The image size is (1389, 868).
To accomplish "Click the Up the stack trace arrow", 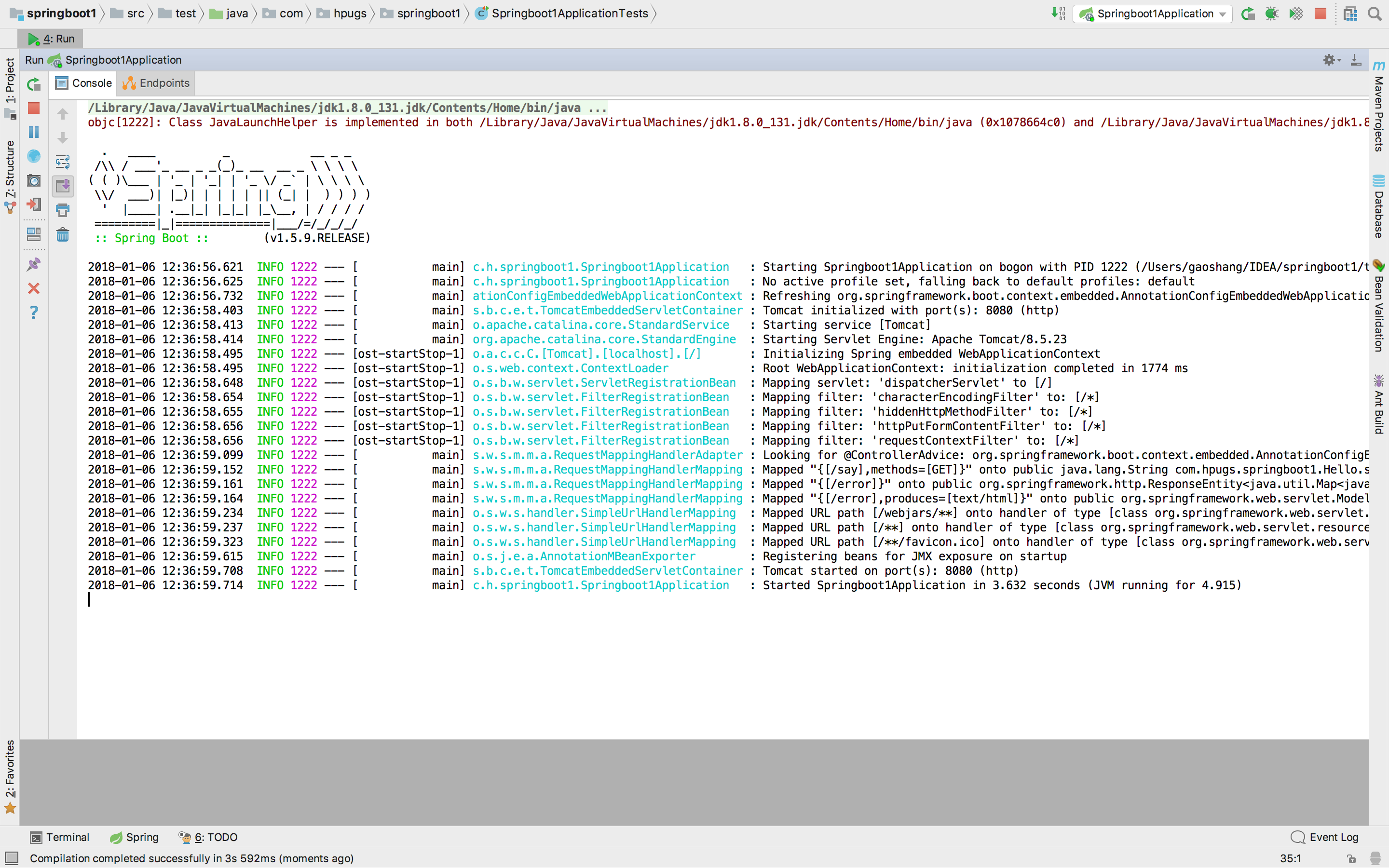I will click(x=63, y=114).
